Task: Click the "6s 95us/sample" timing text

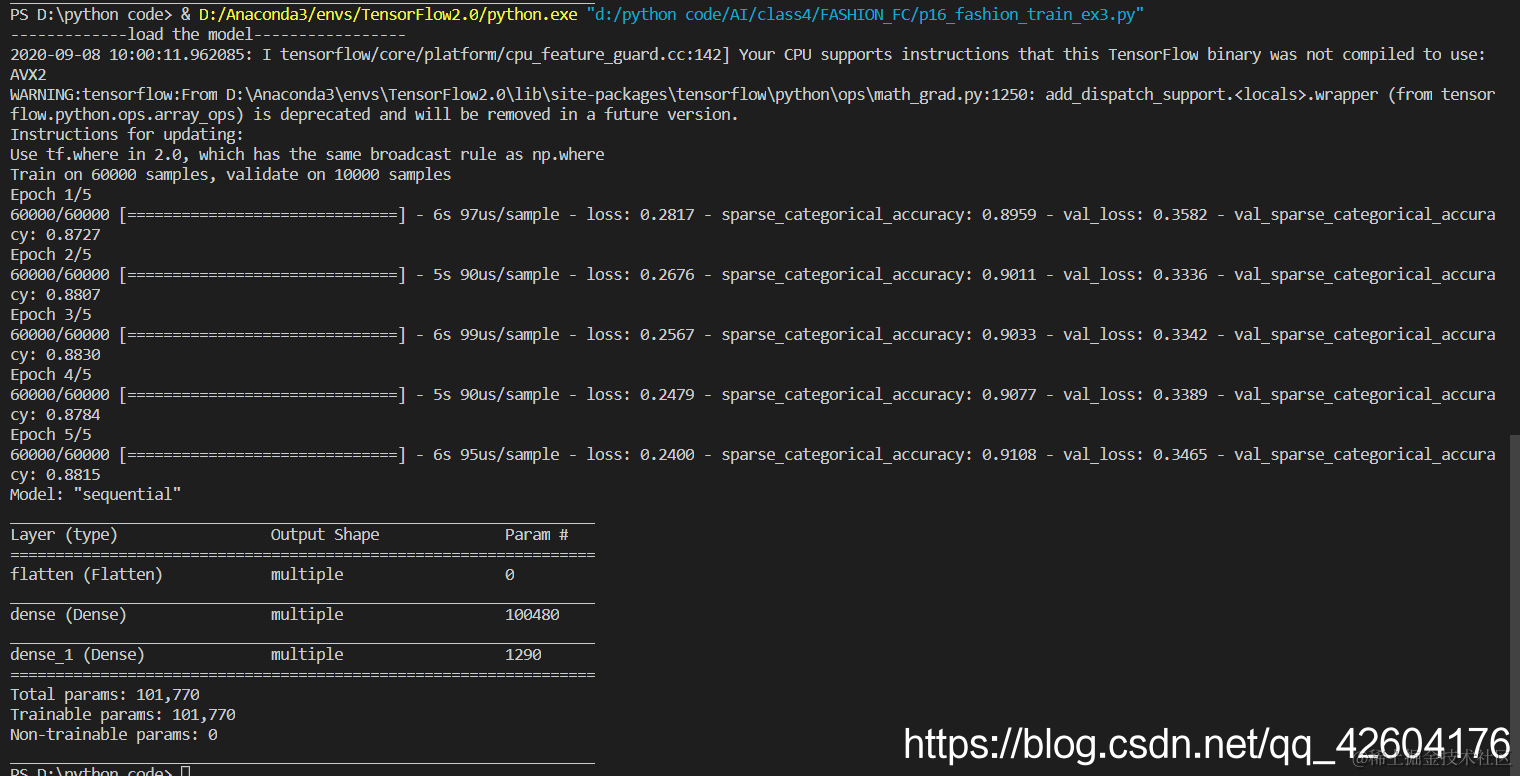Action: click(x=496, y=454)
